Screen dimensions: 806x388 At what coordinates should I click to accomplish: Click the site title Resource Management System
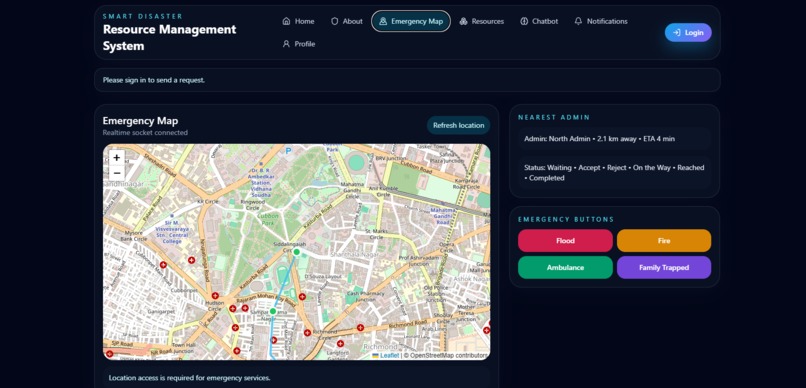[169, 38]
